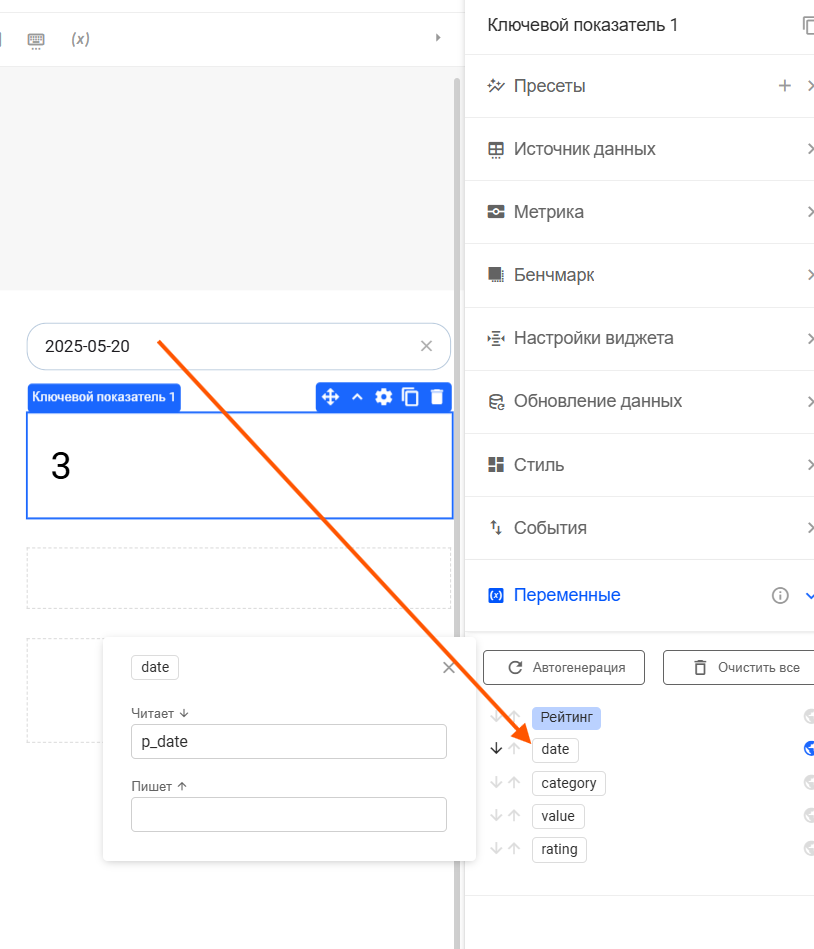Viewport: 814px width, 949px height.
Task: Delete widget with the trash icon
Action: pyautogui.click(x=436, y=397)
